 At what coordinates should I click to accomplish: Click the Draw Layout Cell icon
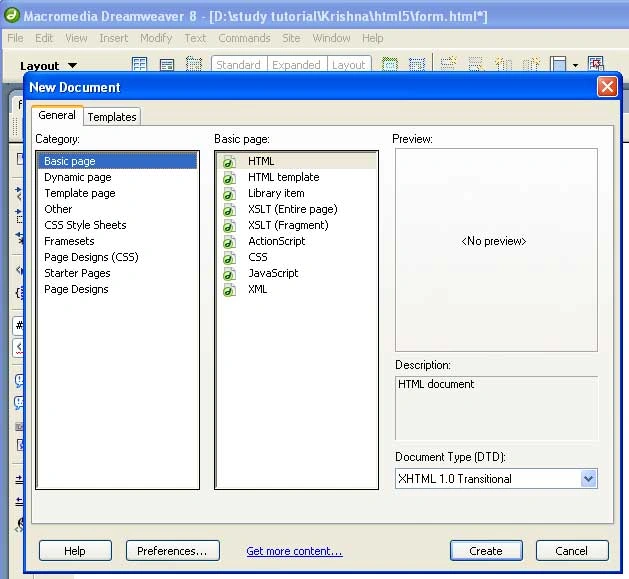coord(417,64)
